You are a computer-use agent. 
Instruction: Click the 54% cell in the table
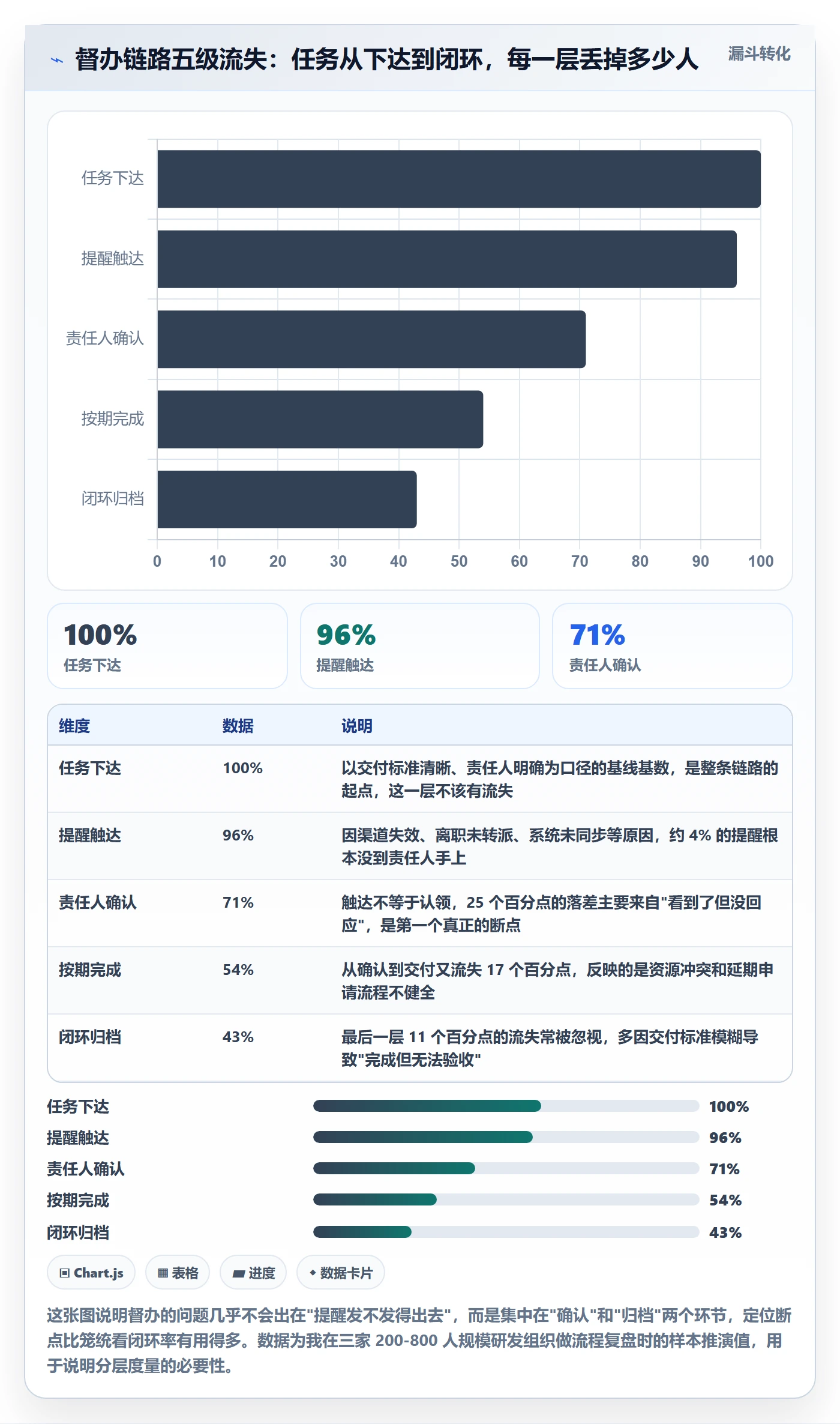(238, 970)
